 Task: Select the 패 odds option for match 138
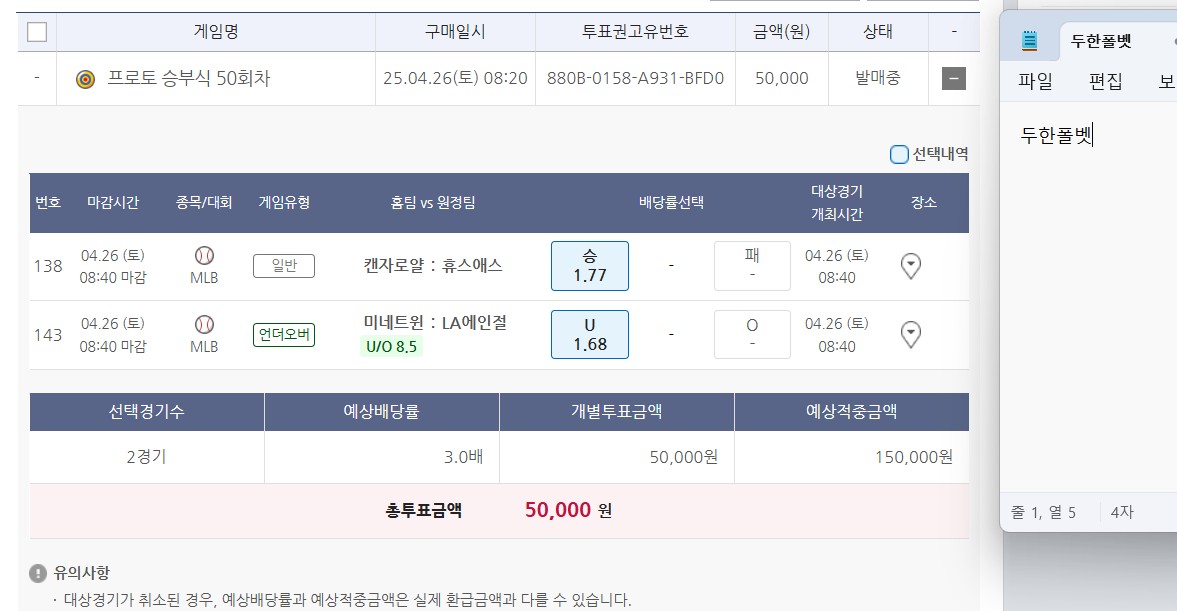[752, 266]
